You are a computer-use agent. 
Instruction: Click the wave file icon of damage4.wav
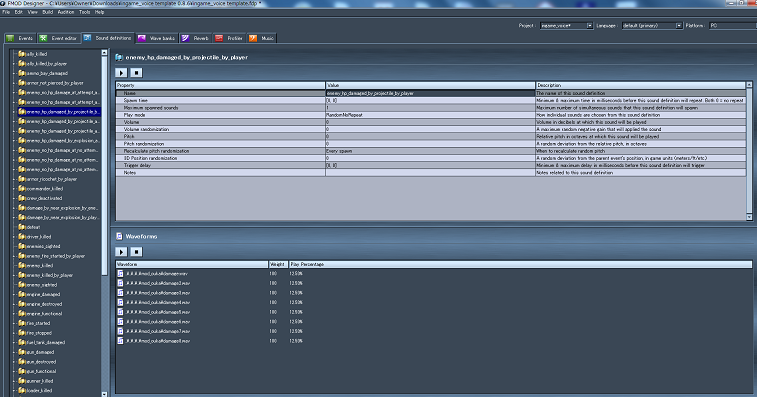[120, 302]
